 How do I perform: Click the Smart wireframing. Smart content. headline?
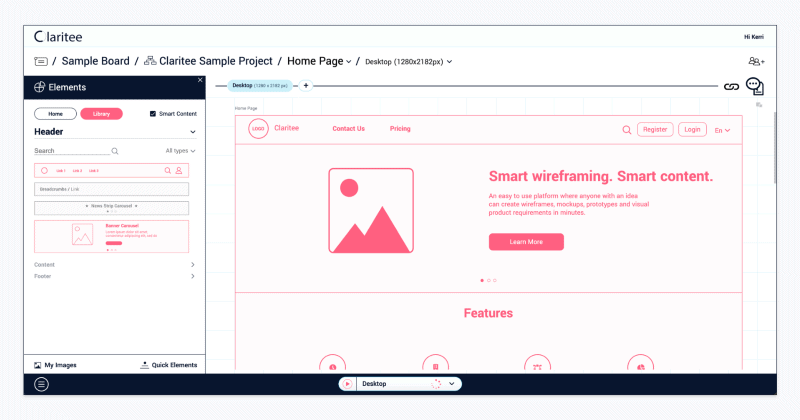point(601,176)
